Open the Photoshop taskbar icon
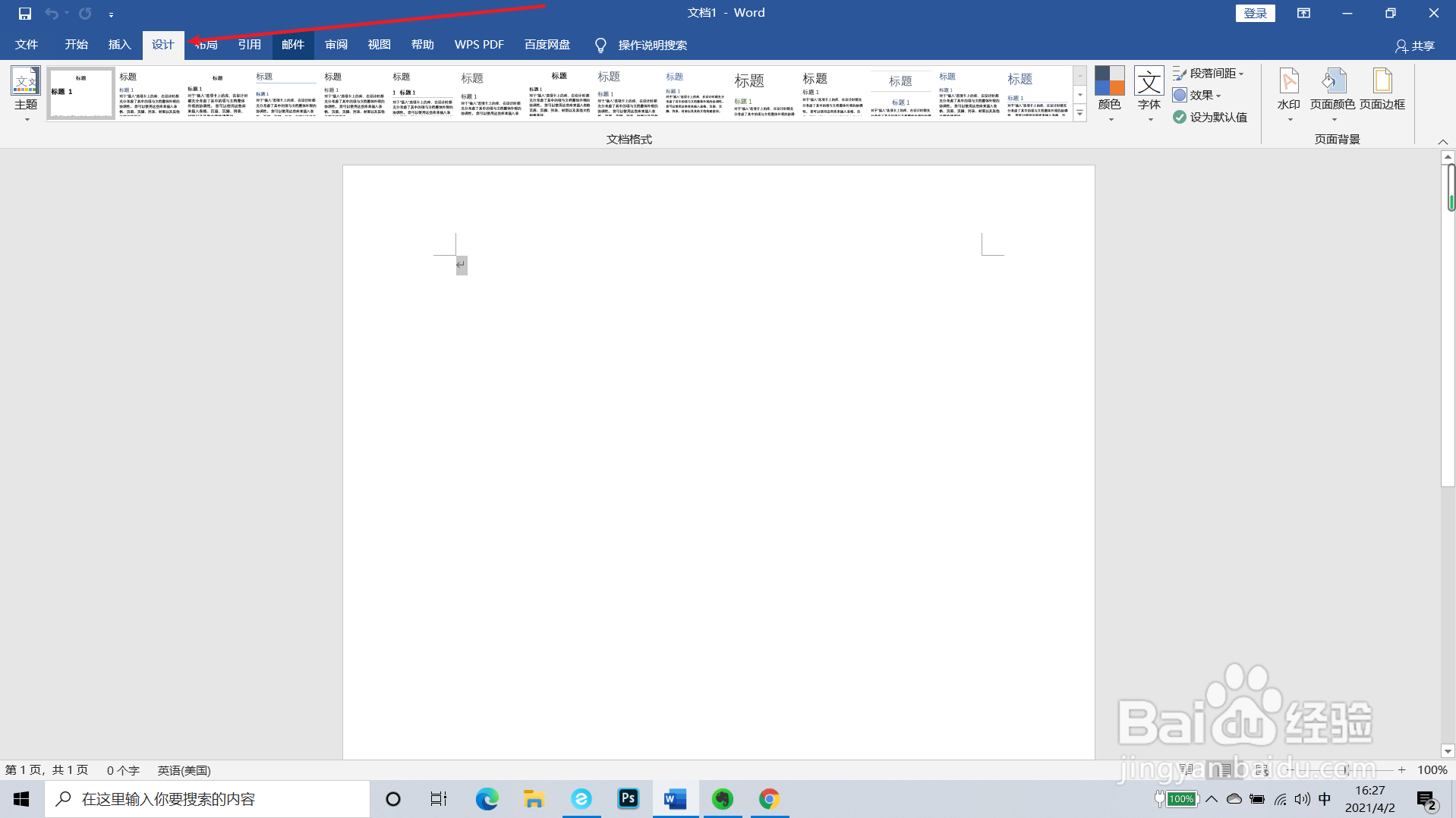Screen dimensions: 1456x818 point(629,799)
